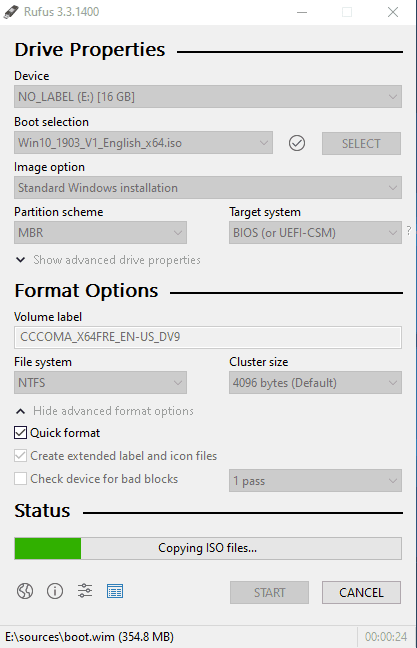Image resolution: width=417 pixels, height=648 pixels.
Task: Click the Status heading
Action: click(42, 511)
